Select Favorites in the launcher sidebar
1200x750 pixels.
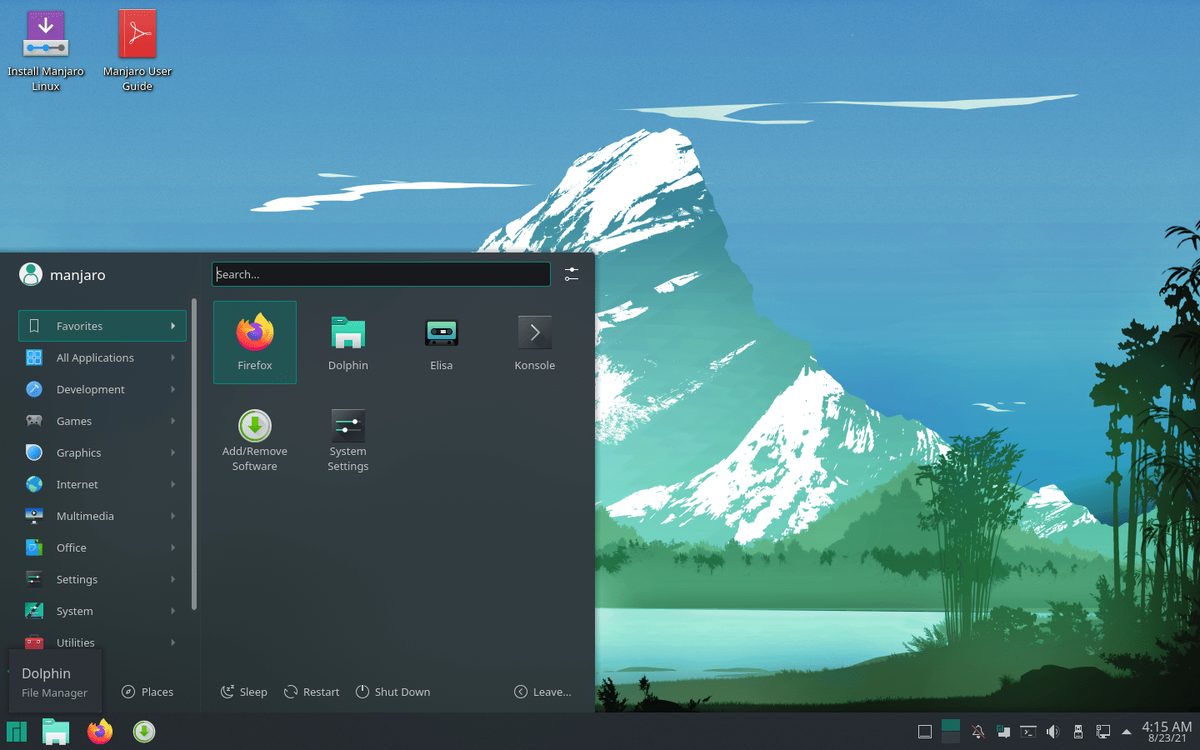click(101, 325)
